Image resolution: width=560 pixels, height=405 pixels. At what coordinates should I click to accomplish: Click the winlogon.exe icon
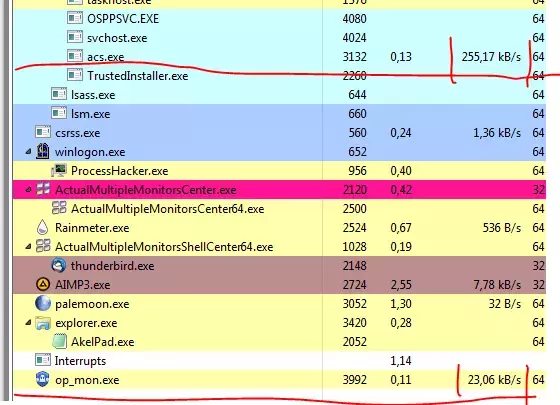click(x=43, y=151)
